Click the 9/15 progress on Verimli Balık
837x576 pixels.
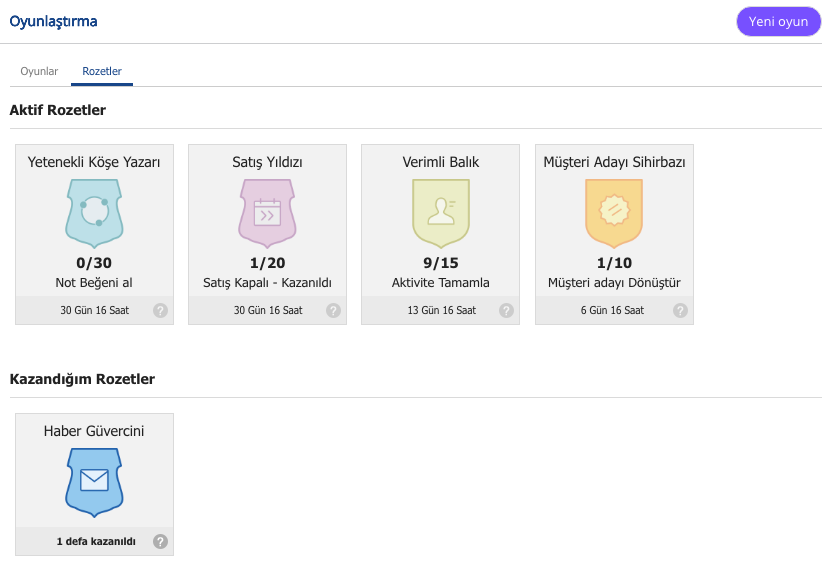coord(441,263)
